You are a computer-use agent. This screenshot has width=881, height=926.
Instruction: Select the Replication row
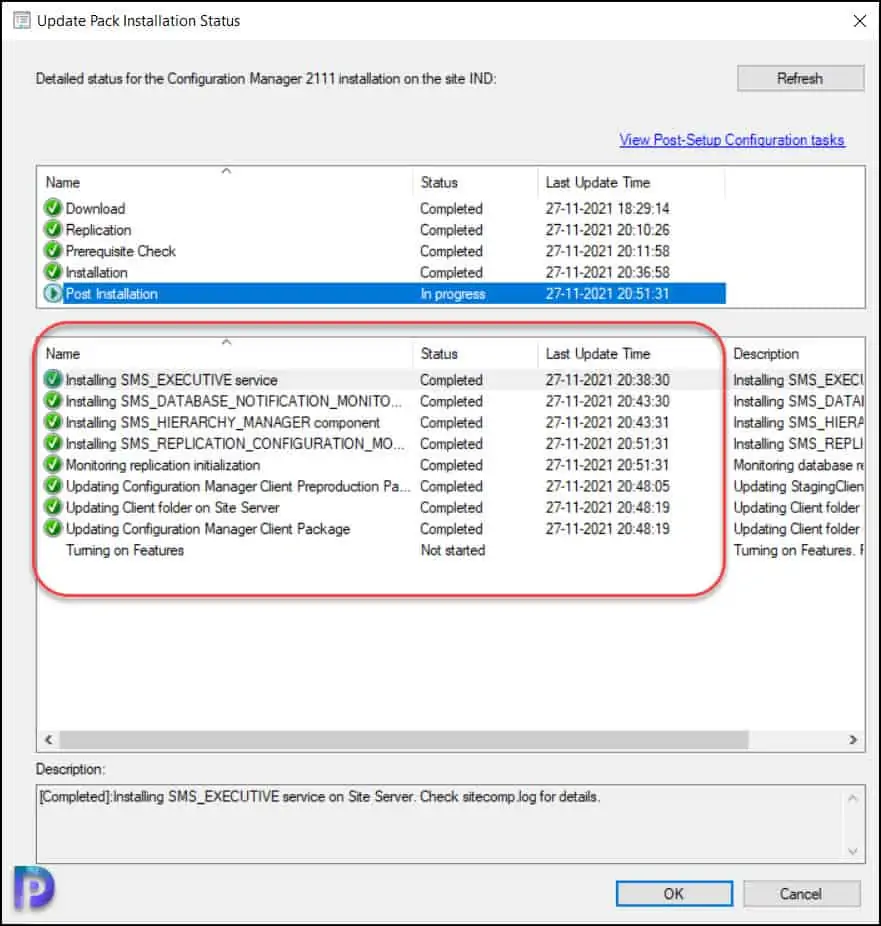click(x=384, y=229)
